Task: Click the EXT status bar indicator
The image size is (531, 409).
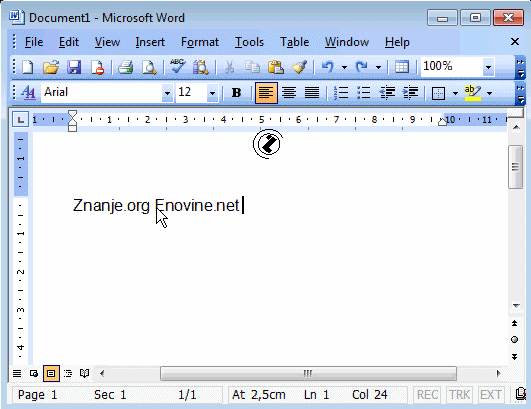Action: [491, 395]
